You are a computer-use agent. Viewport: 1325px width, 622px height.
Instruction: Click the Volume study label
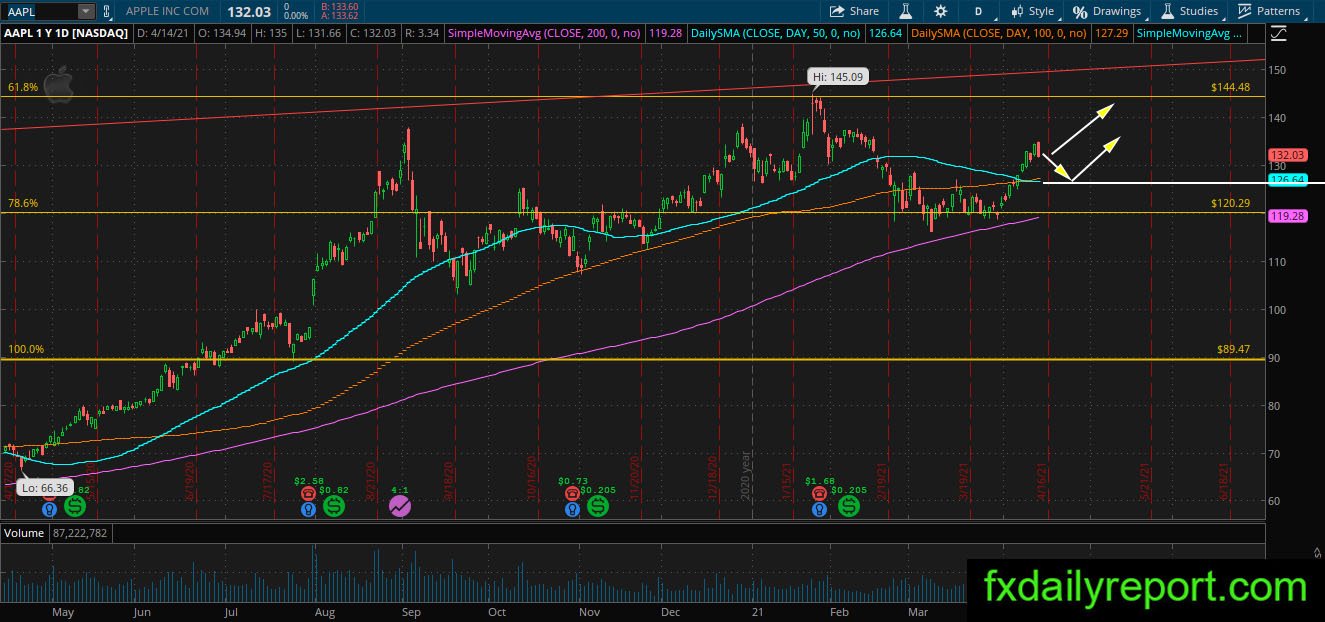click(24, 533)
